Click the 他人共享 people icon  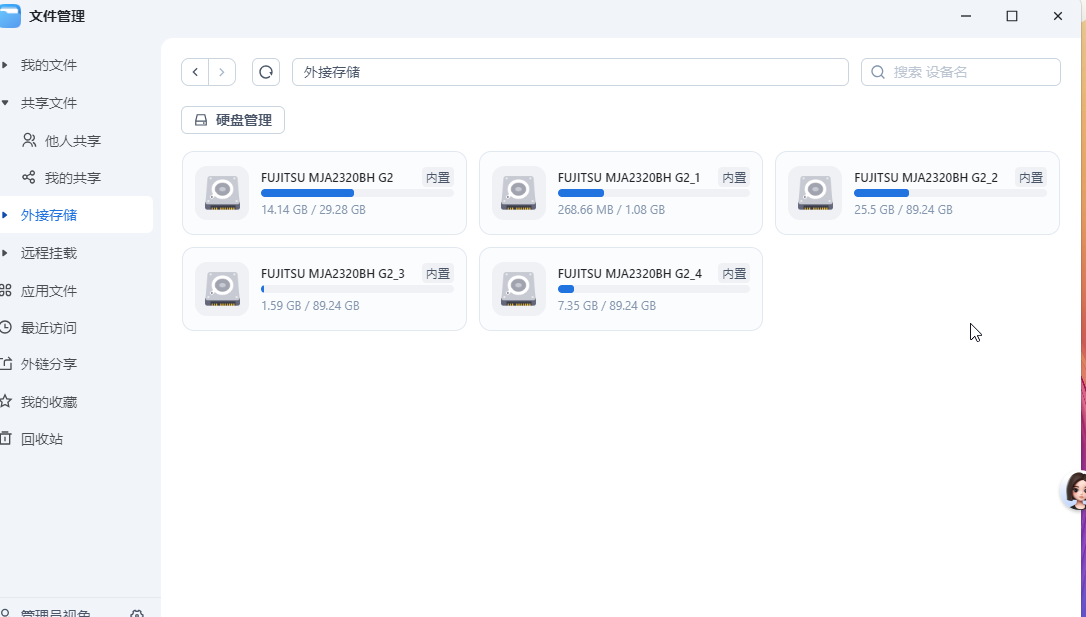tap(28, 140)
